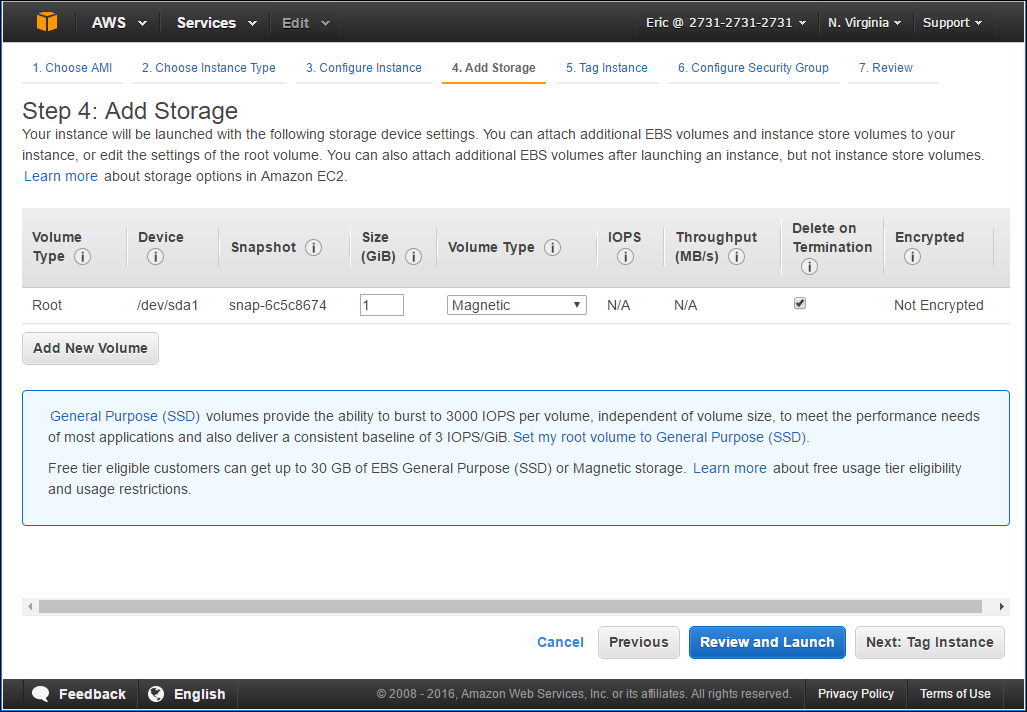The image size is (1027, 712).
Task: Open the Privacy Policy link
Action: point(855,694)
